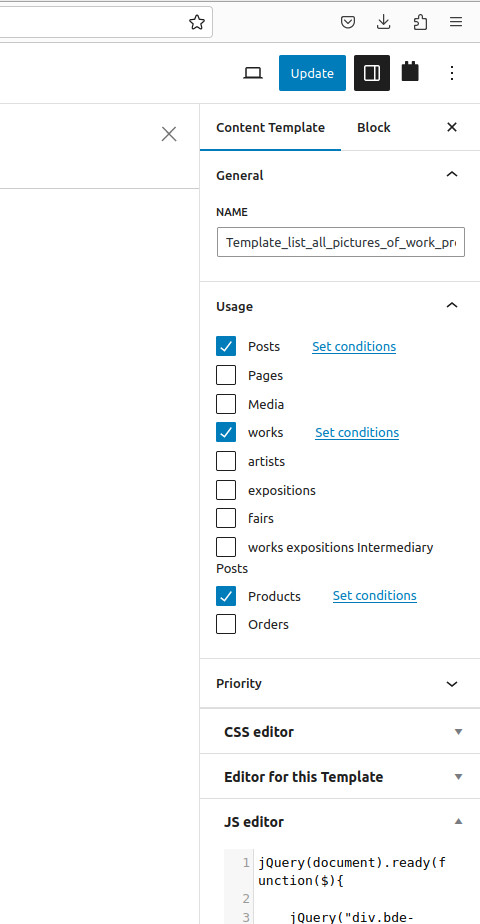Collapse the General section chevron
The width and height of the screenshot is (480, 924).
pyautogui.click(x=452, y=175)
